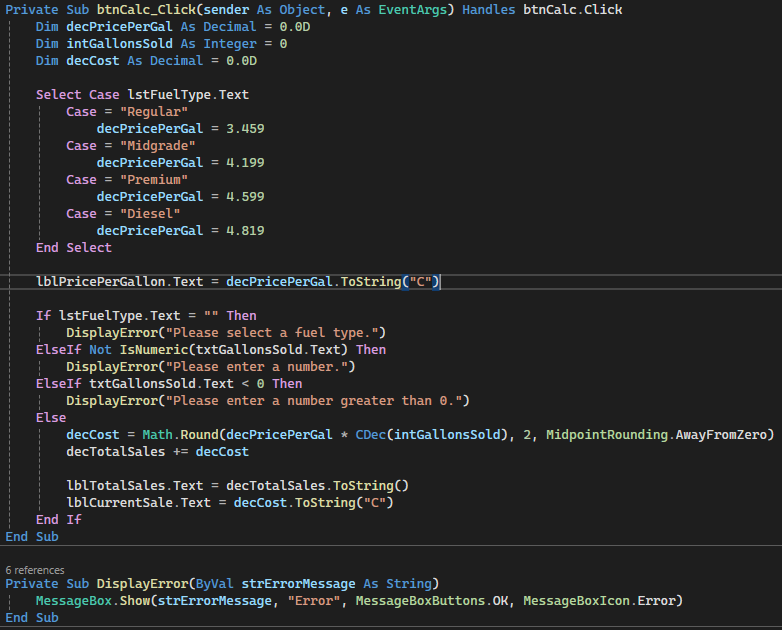Screen dimensions: 782x630
Task: Click 'btnCalc_Click' in the Sub declaration
Action: [x=146, y=10]
